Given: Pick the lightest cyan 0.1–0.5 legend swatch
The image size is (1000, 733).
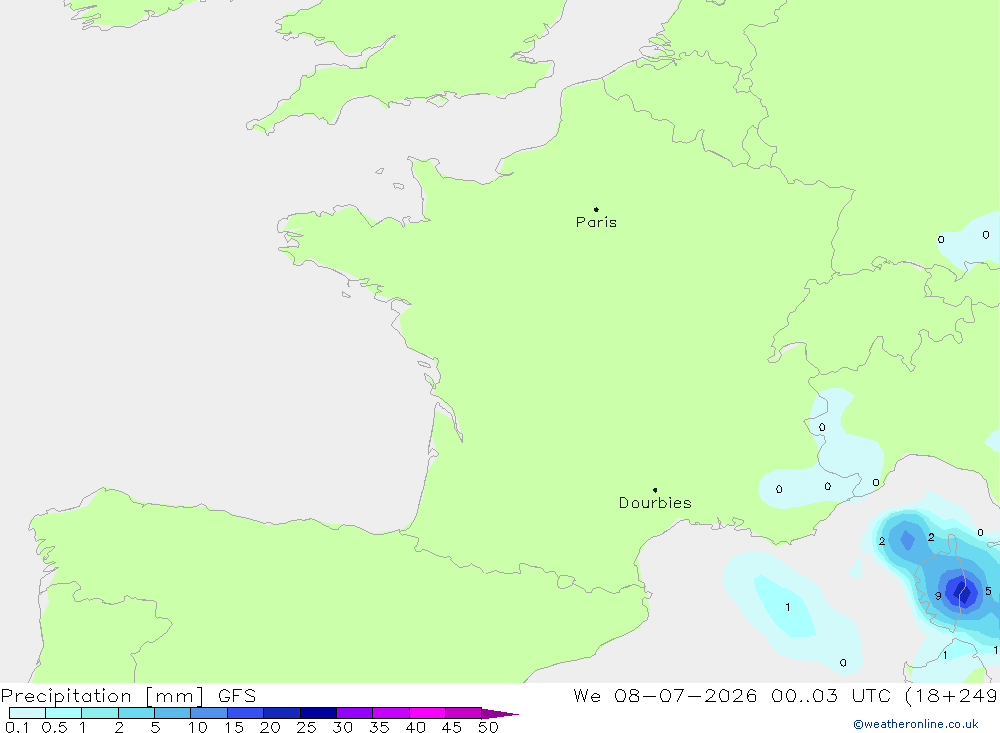Looking at the screenshot, I should click(x=27, y=713).
